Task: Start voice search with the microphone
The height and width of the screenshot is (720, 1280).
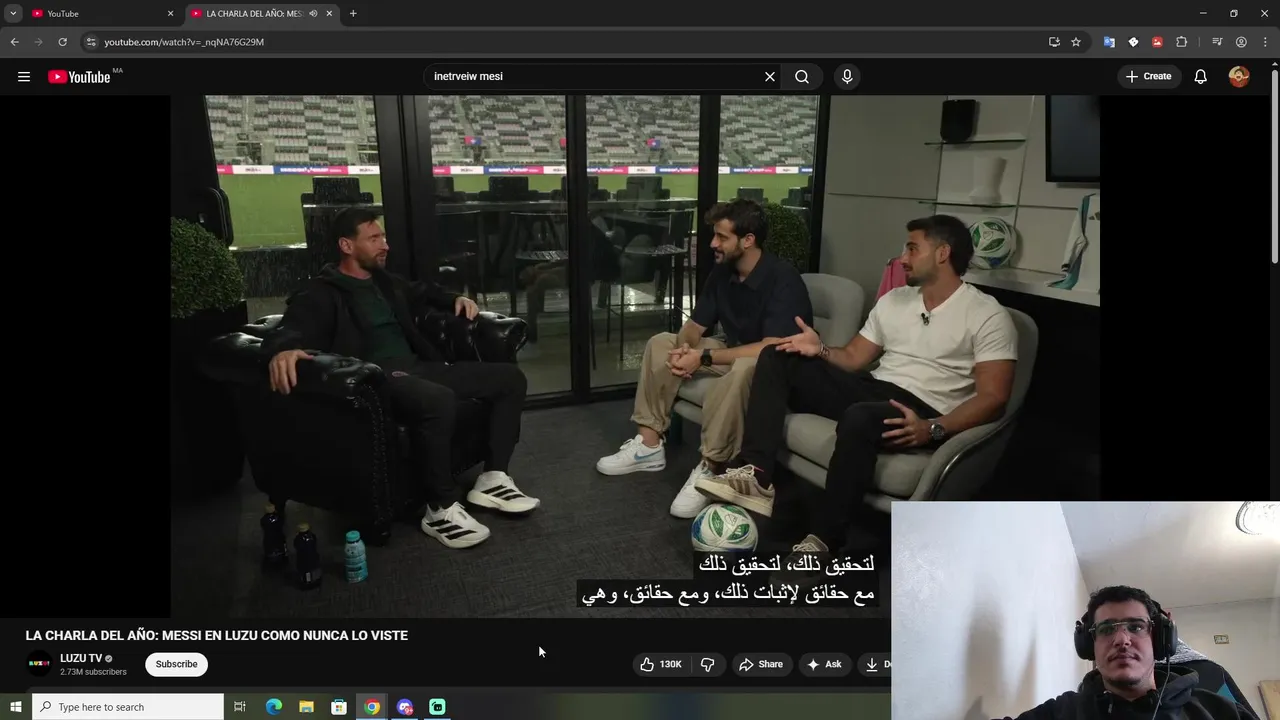Action: [x=847, y=77]
